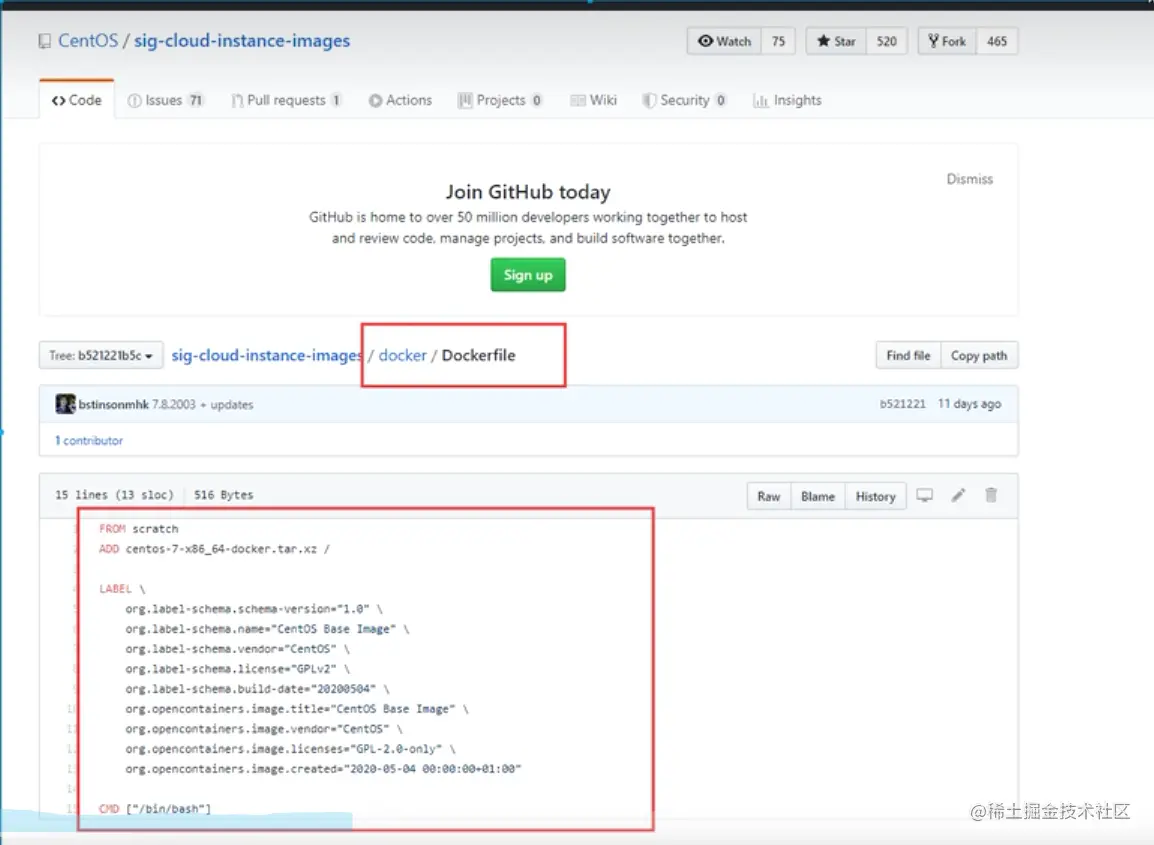1154x845 pixels.
Task: Click the fork icon in Fork button
Action: (933, 41)
